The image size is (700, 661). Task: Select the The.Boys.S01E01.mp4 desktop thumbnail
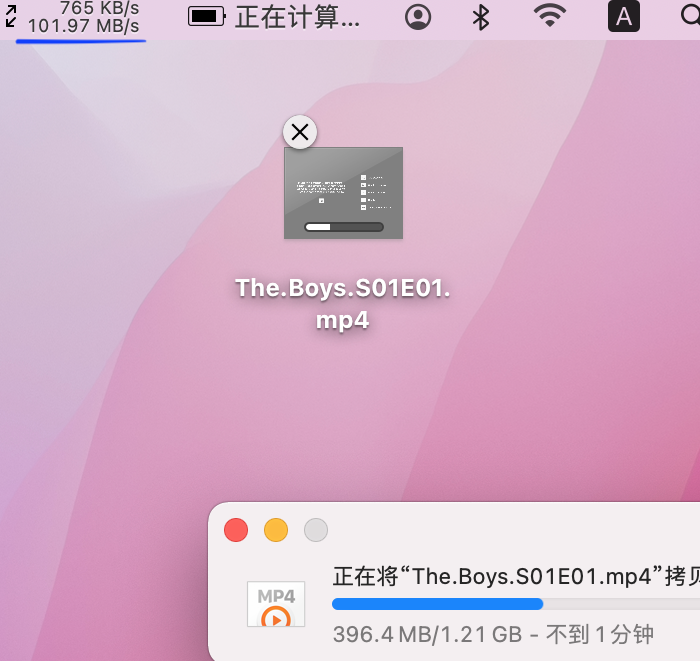pos(343,193)
